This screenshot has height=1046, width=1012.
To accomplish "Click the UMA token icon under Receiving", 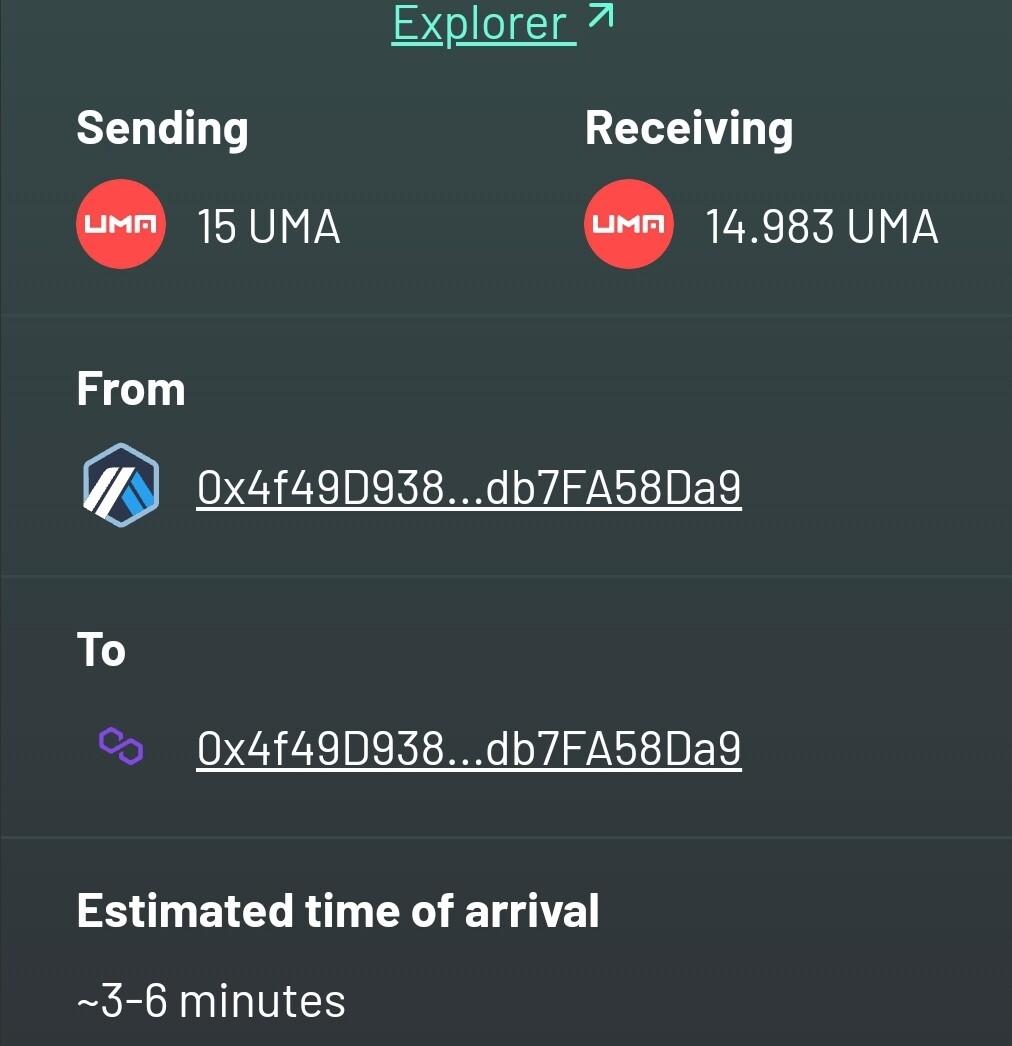I will (x=629, y=224).
